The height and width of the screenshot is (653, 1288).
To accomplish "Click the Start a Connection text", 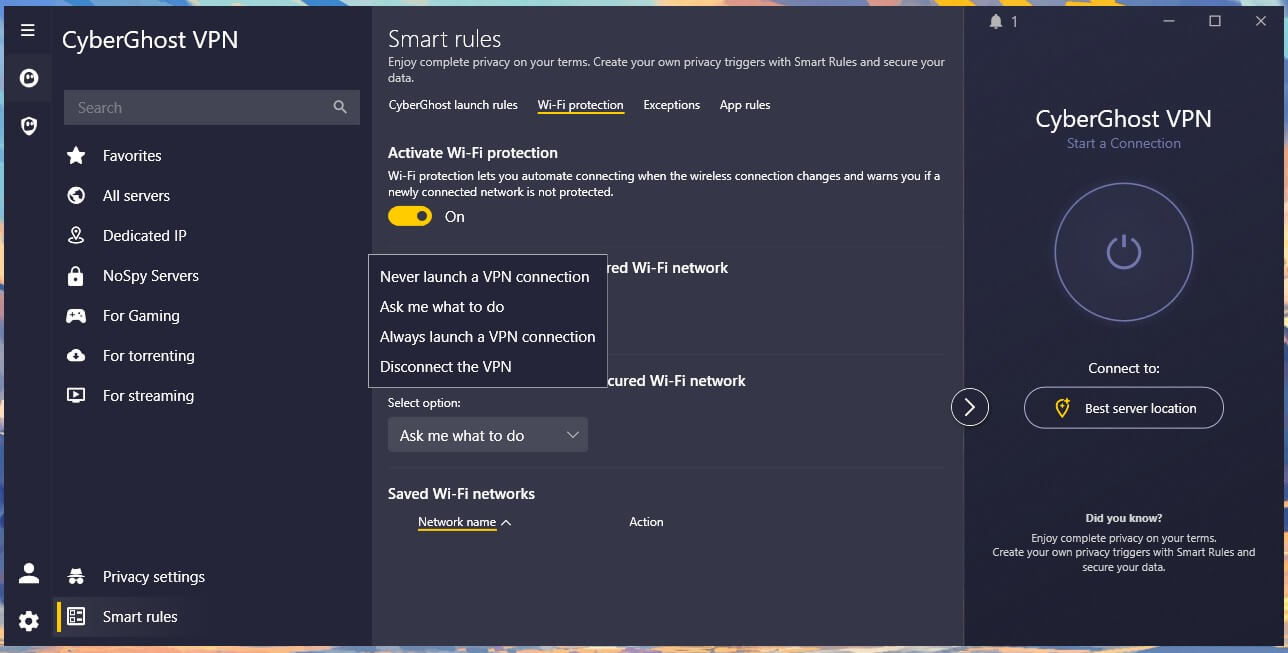I will pyautogui.click(x=1123, y=143).
